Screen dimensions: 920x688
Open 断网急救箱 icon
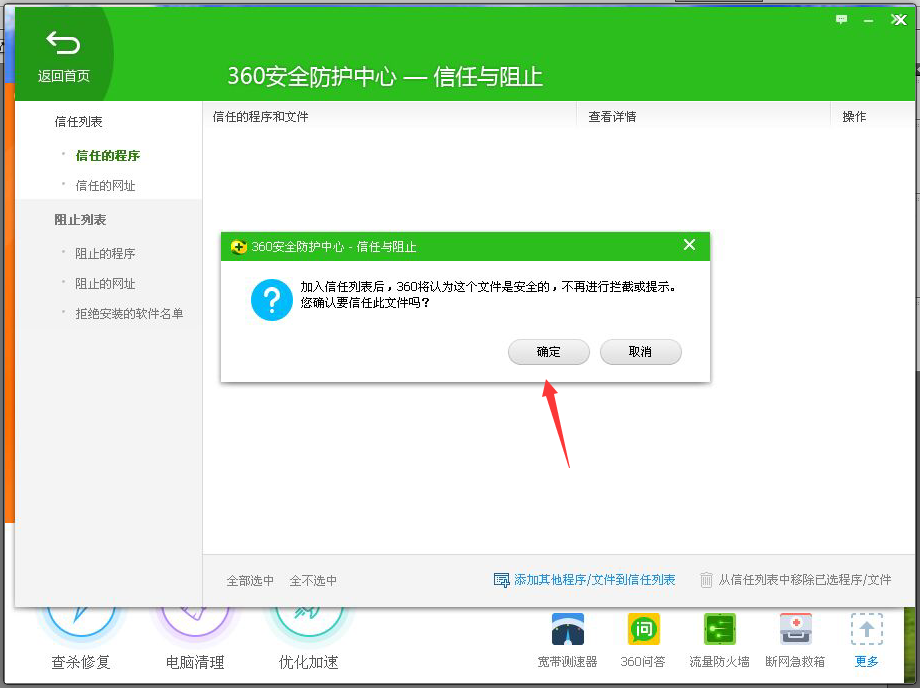(x=796, y=629)
